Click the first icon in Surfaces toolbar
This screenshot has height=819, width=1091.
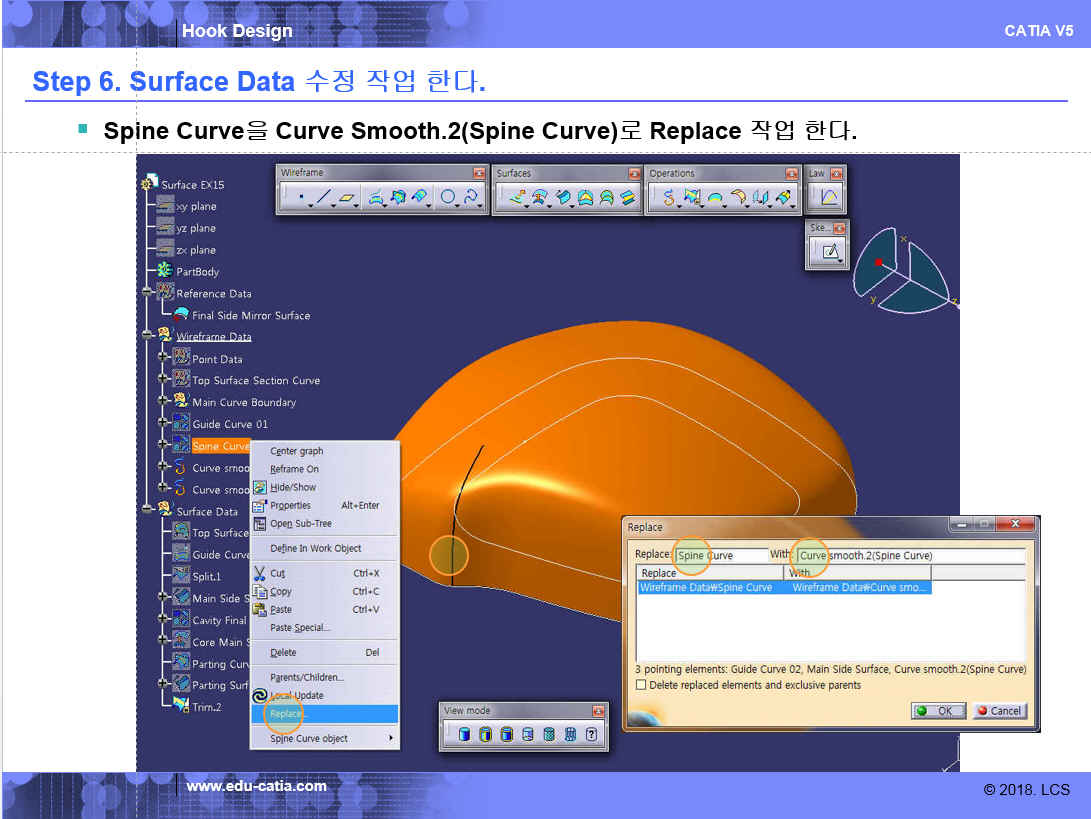[x=517, y=198]
